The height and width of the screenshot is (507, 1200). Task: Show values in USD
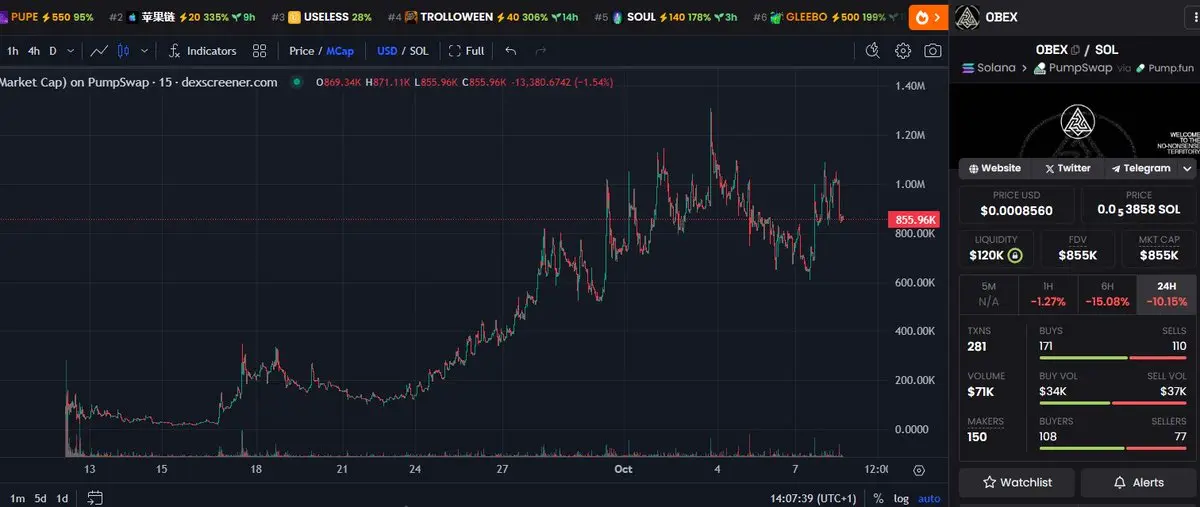pyautogui.click(x=387, y=51)
